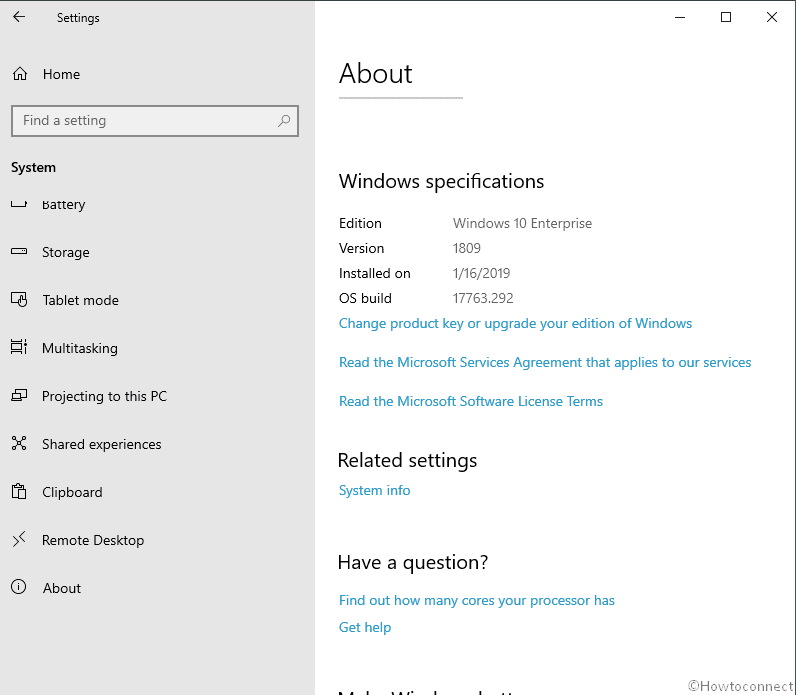Click the Related settings heading
The width and height of the screenshot is (796, 695).
(x=407, y=460)
